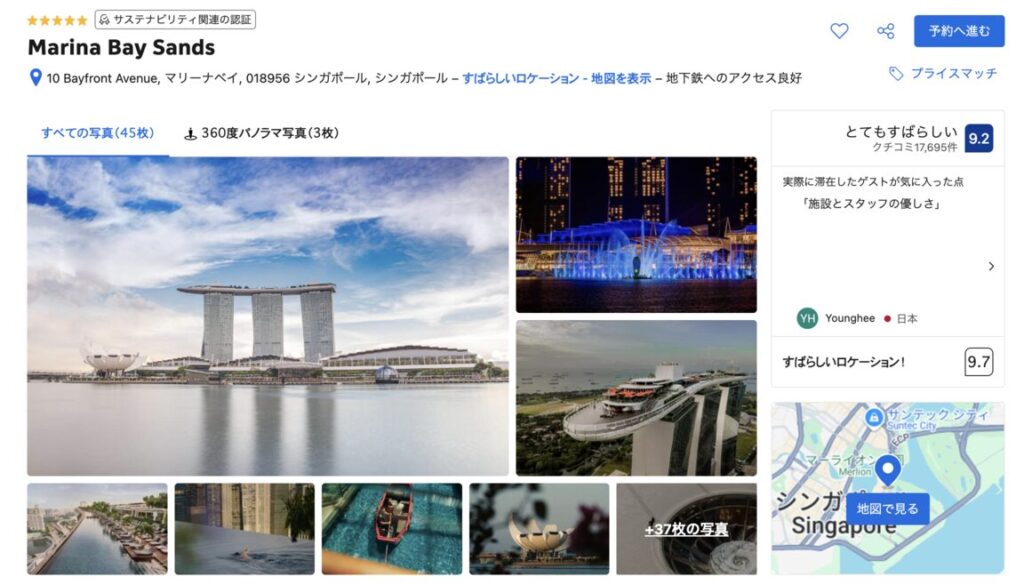
Task: Save hotel with the heart icon
Action: (x=839, y=31)
